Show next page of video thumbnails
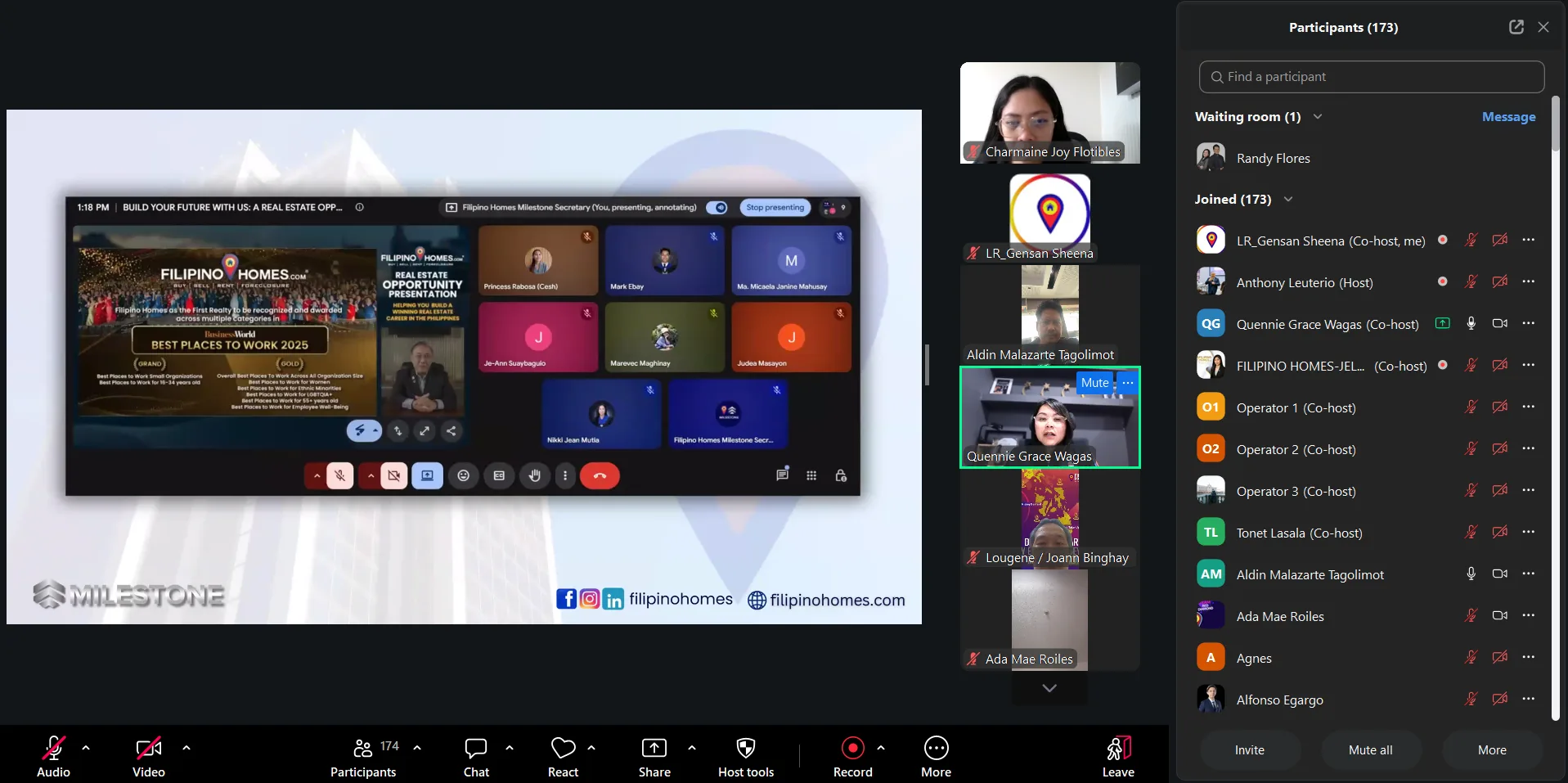 click(x=1049, y=688)
